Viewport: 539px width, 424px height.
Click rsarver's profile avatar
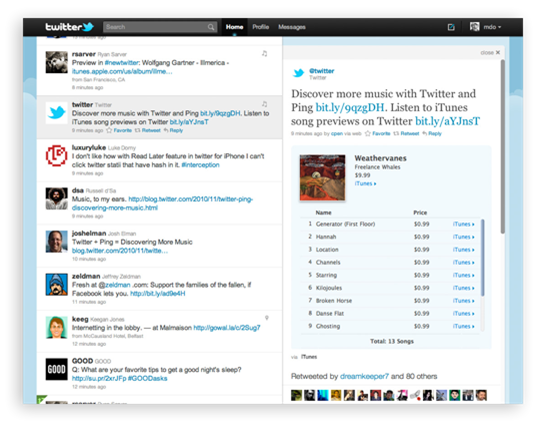tap(57, 62)
